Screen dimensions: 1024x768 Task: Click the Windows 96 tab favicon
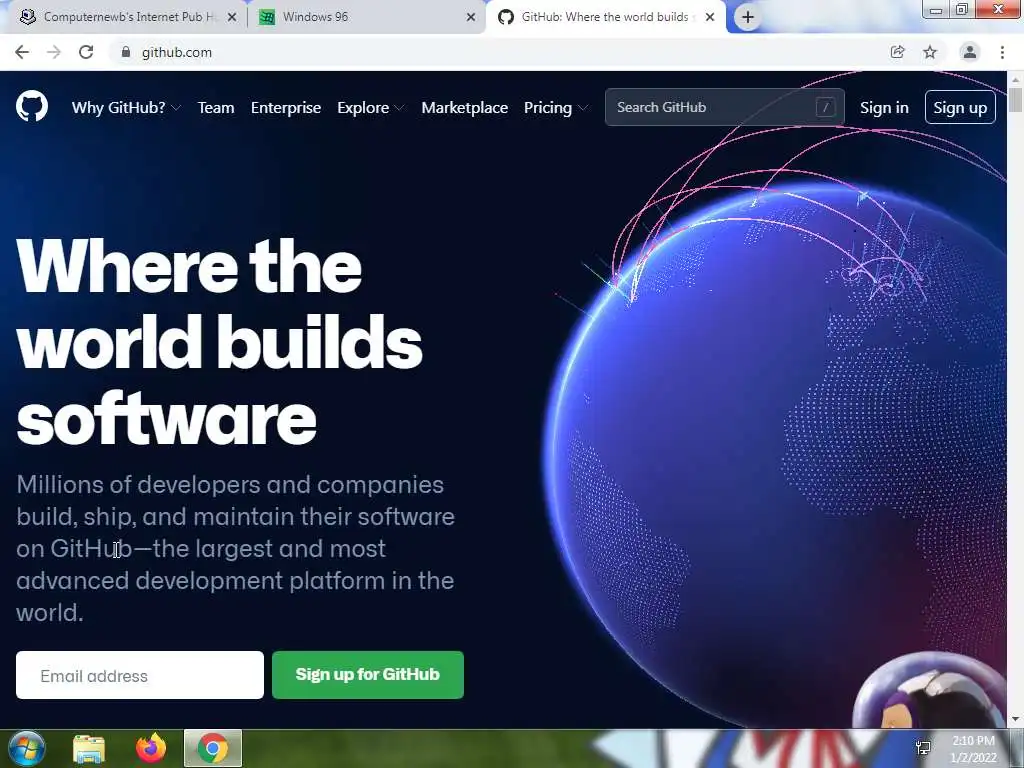pos(266,17)
